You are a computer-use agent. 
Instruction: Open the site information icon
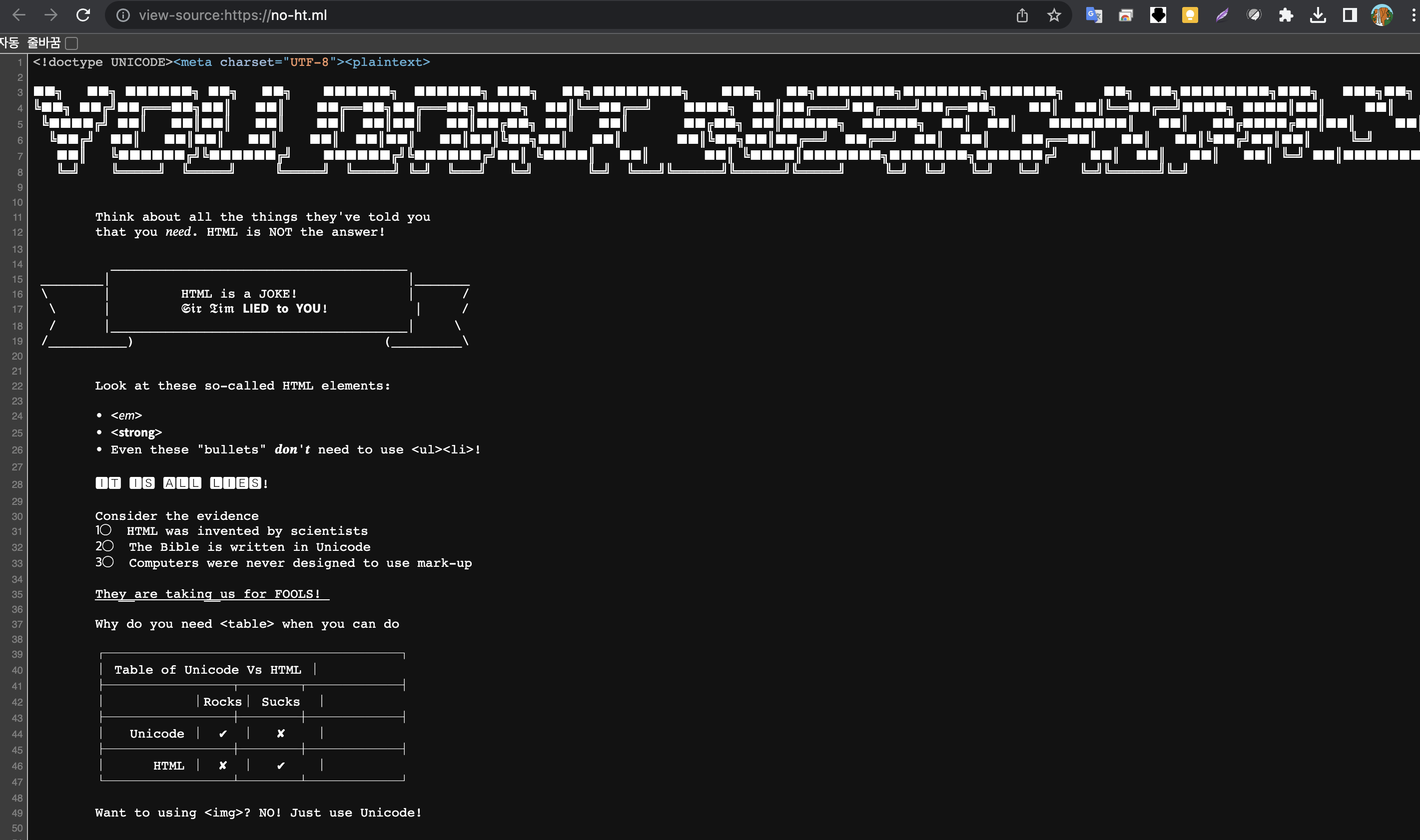pos(123,15)
